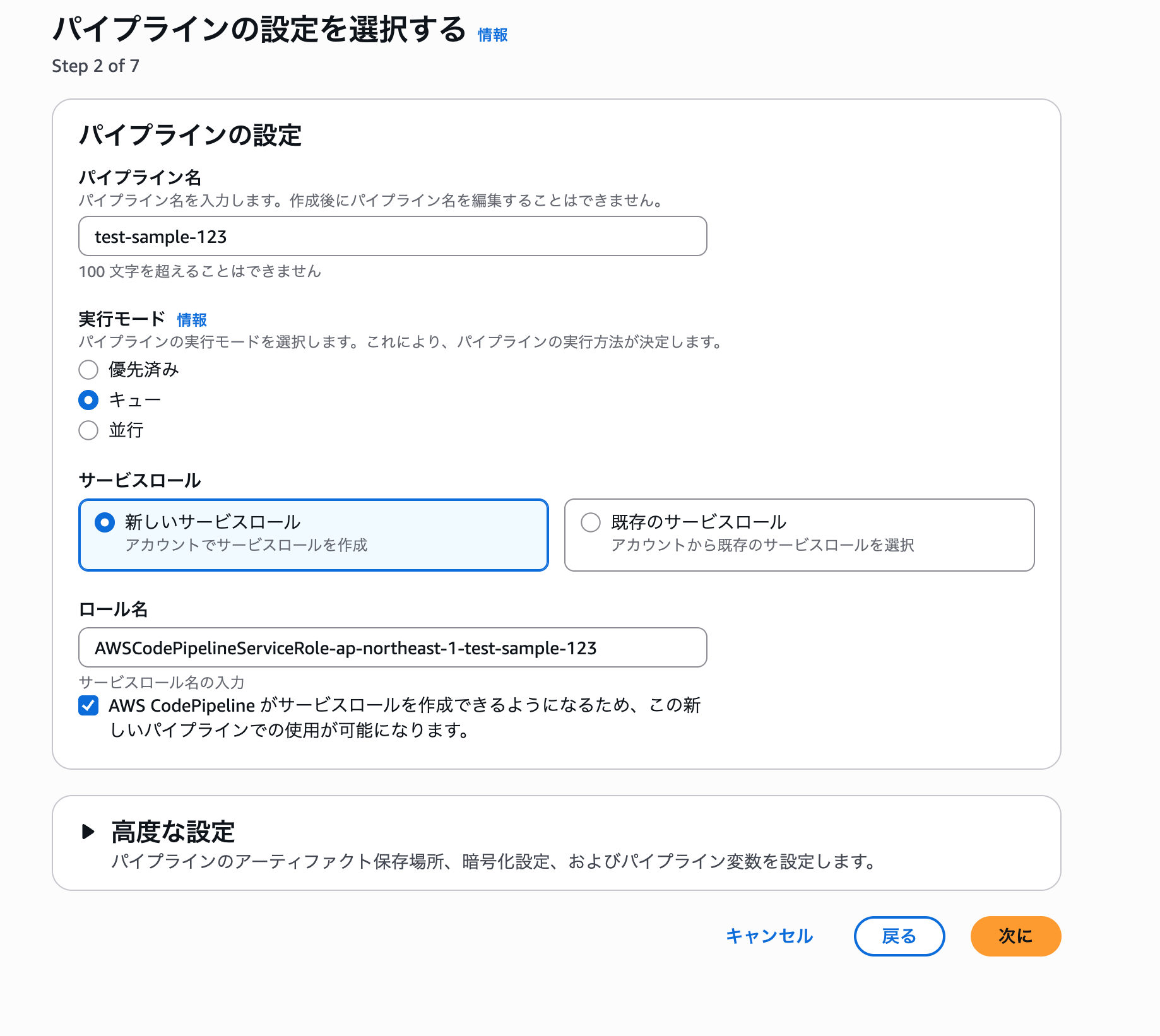This screenshot has height=1036, width=1160.
Task: Open 情報 link next to 実行モード
Action: (192, 320)
